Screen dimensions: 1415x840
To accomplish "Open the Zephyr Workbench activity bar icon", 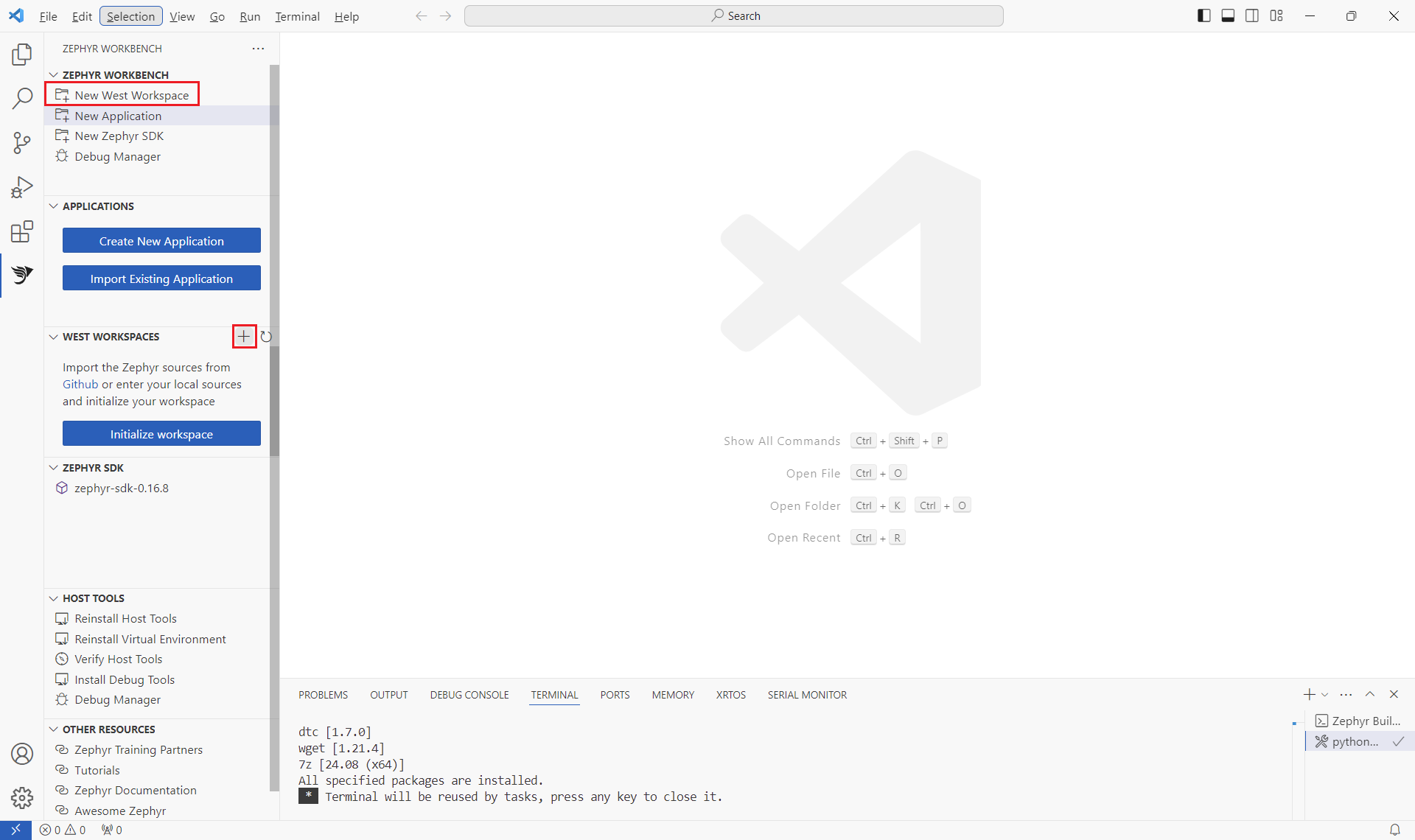I will (x=22, y=275).
